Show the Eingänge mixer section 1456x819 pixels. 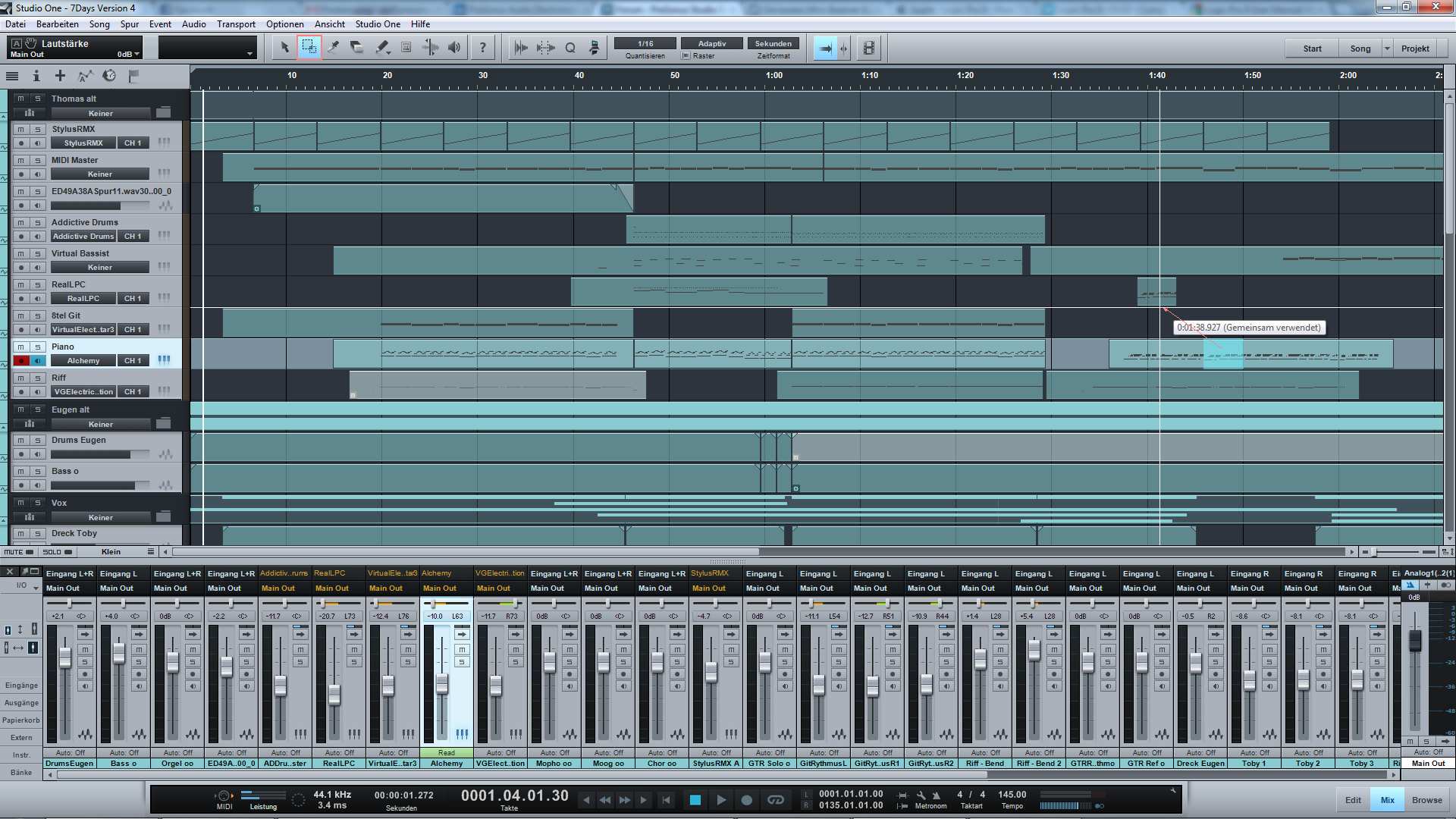point(21,686)
